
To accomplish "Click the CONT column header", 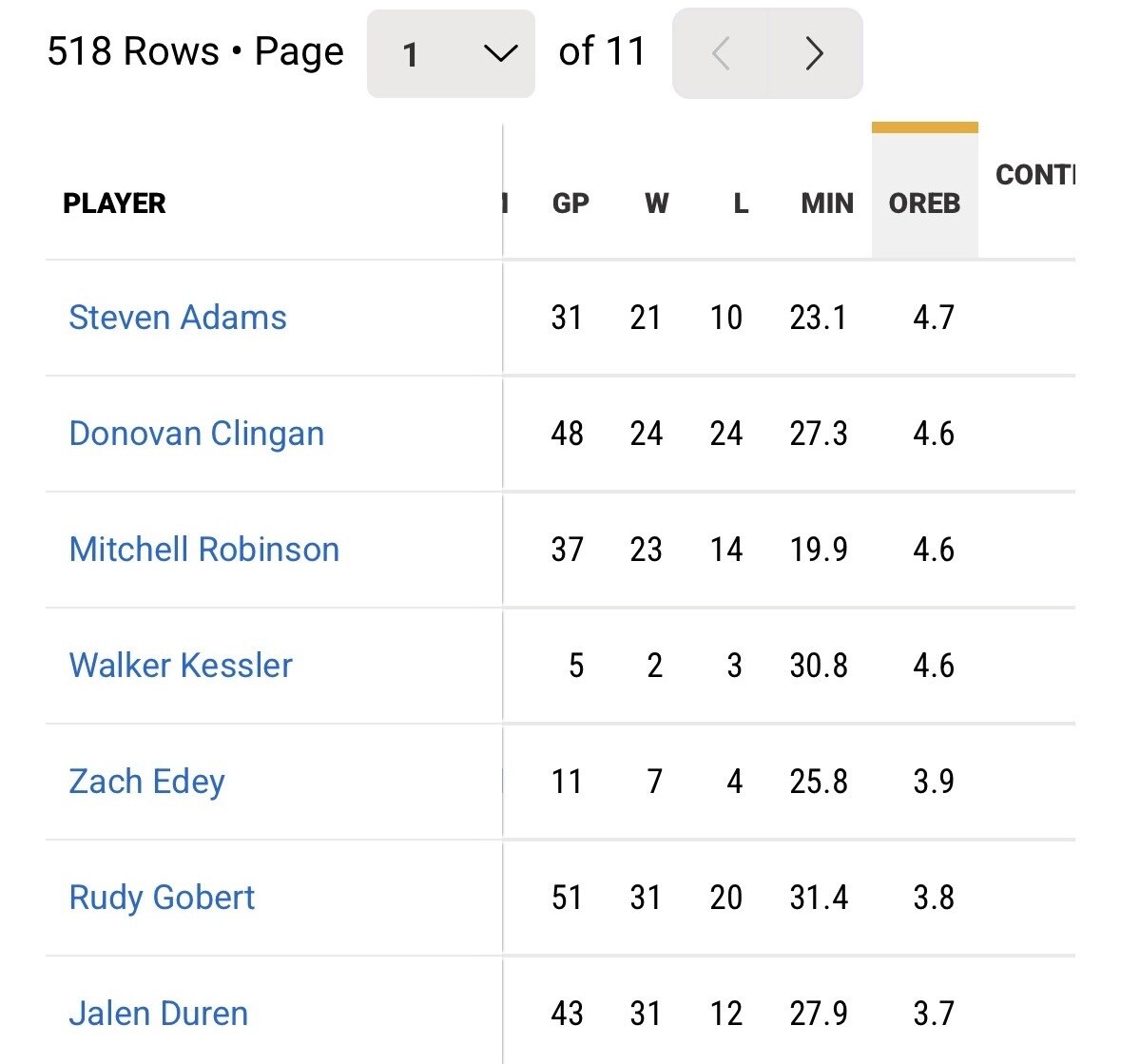I will (x=1035, y=175).
